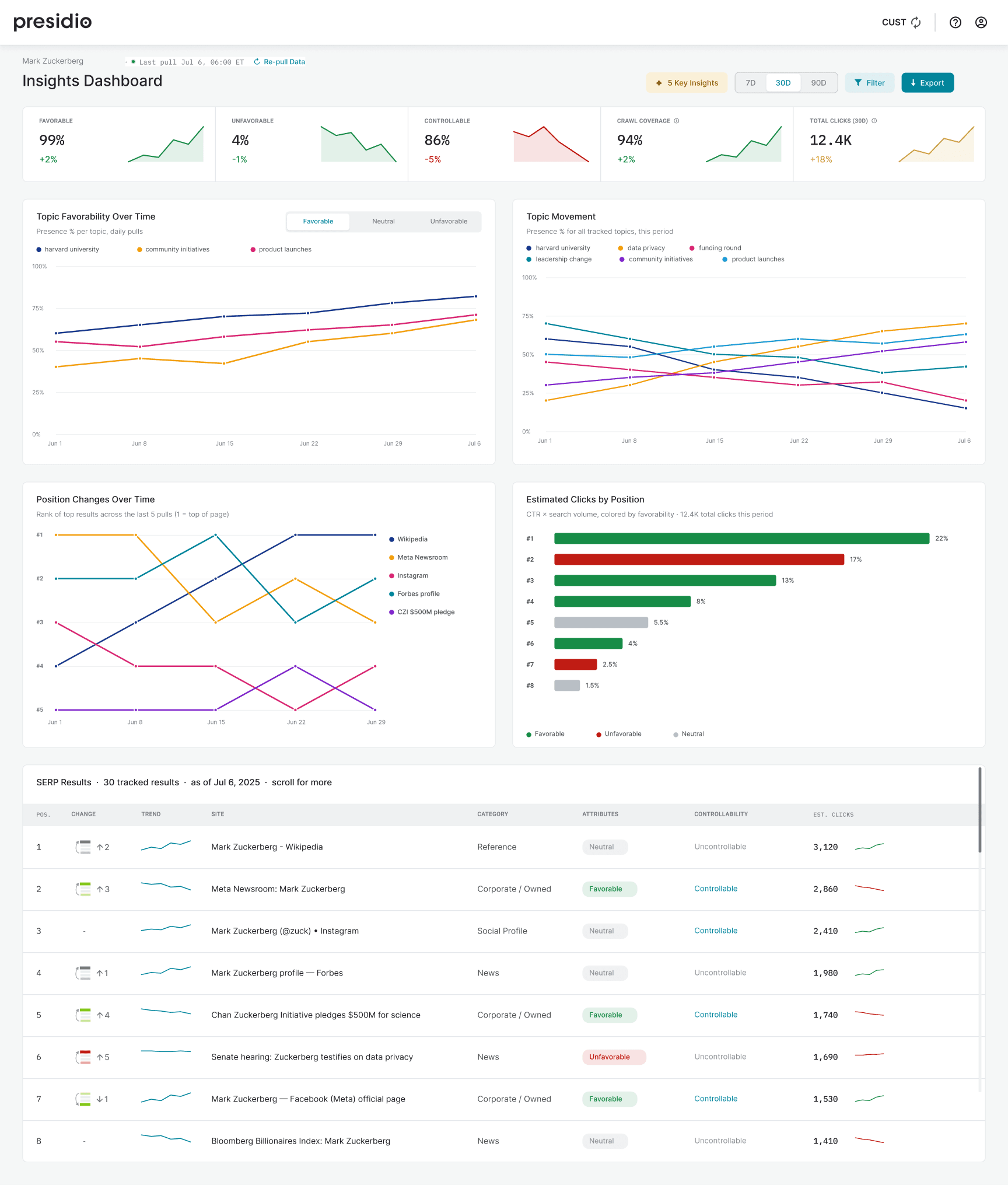Open the help question mark icon
The image size is (1008, 1185).
tap(955, 22)
